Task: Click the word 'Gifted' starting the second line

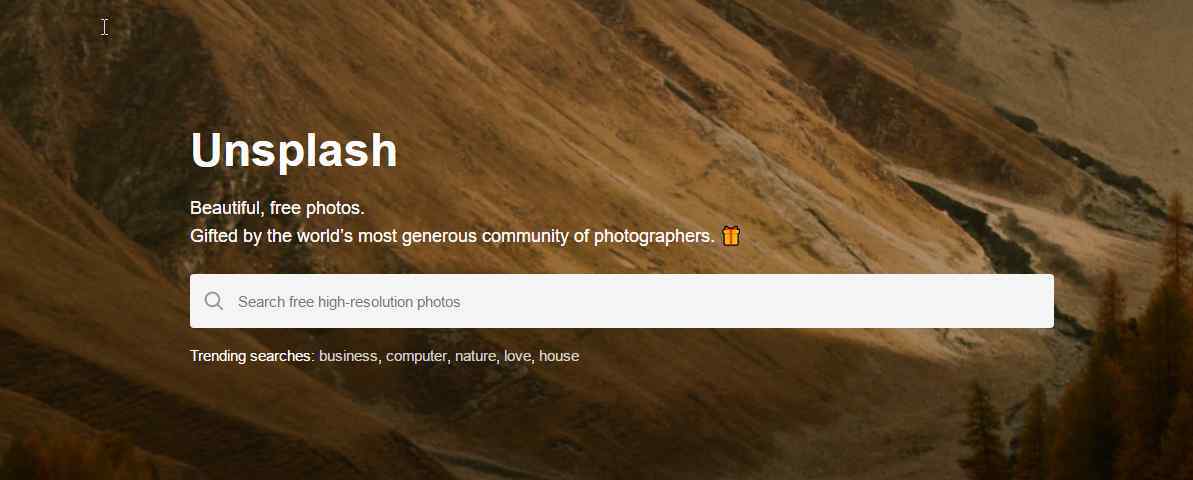Action: click(215, 237)
